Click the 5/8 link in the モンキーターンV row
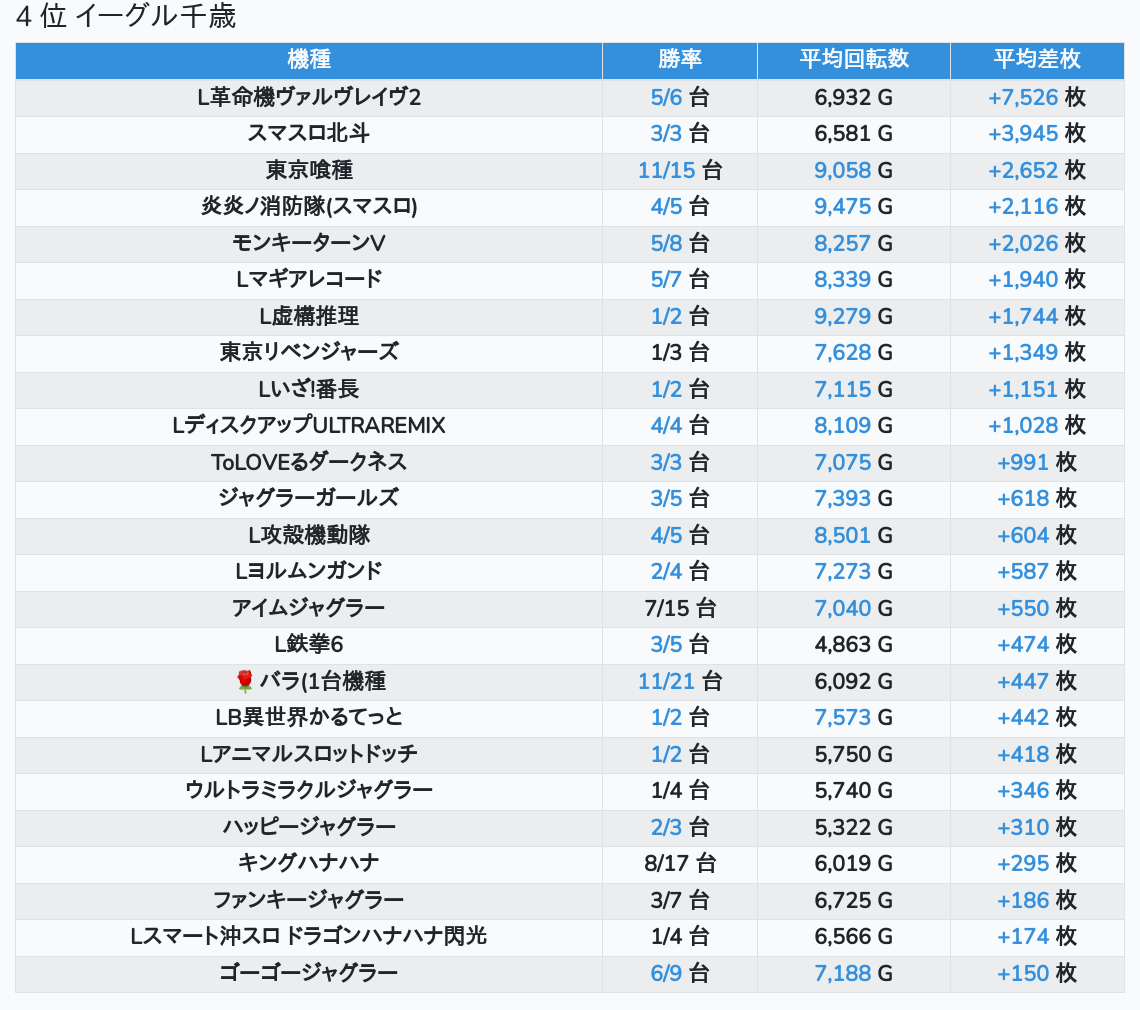 [x=666, y=244]
